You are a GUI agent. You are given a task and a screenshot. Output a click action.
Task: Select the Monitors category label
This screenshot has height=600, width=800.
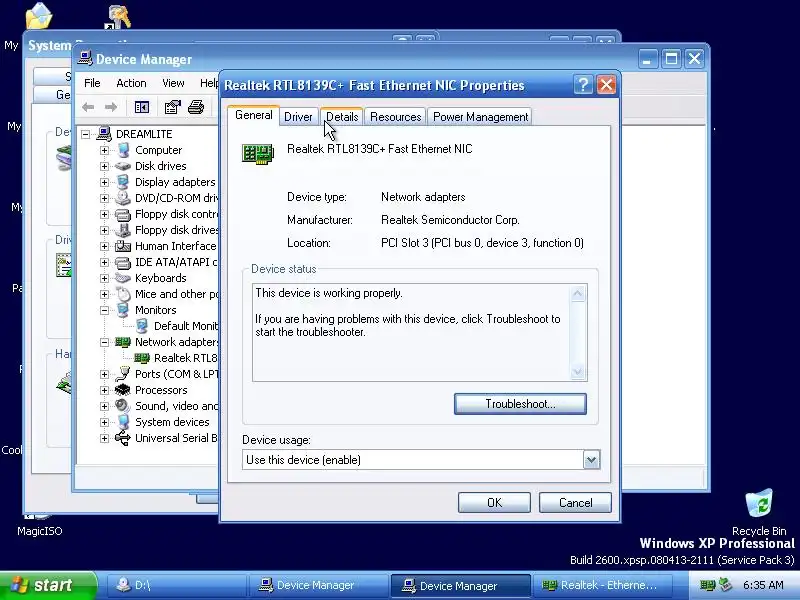(x=156, y=310)
